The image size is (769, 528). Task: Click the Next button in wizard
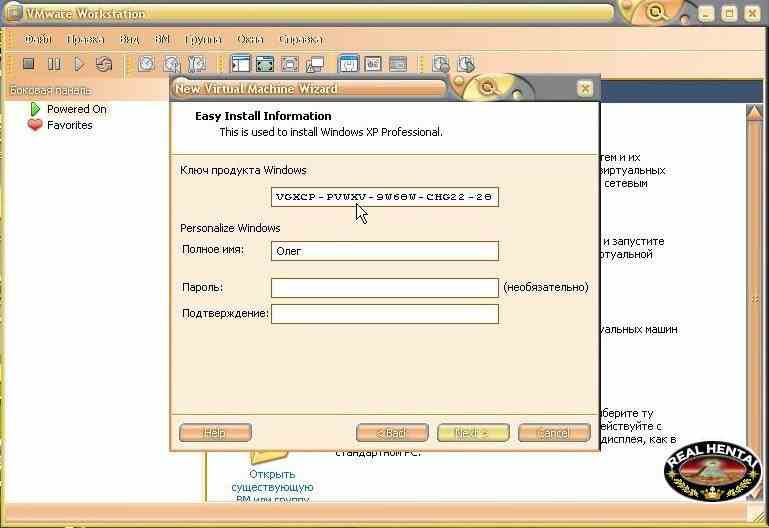tap(473, 433)
